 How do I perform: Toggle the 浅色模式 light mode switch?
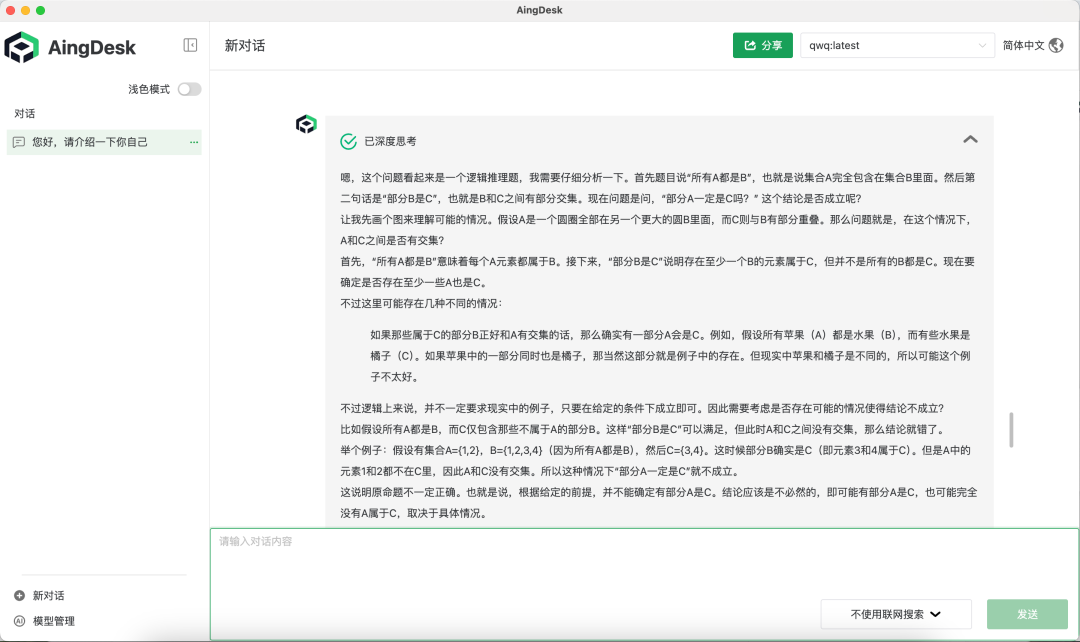189,90
